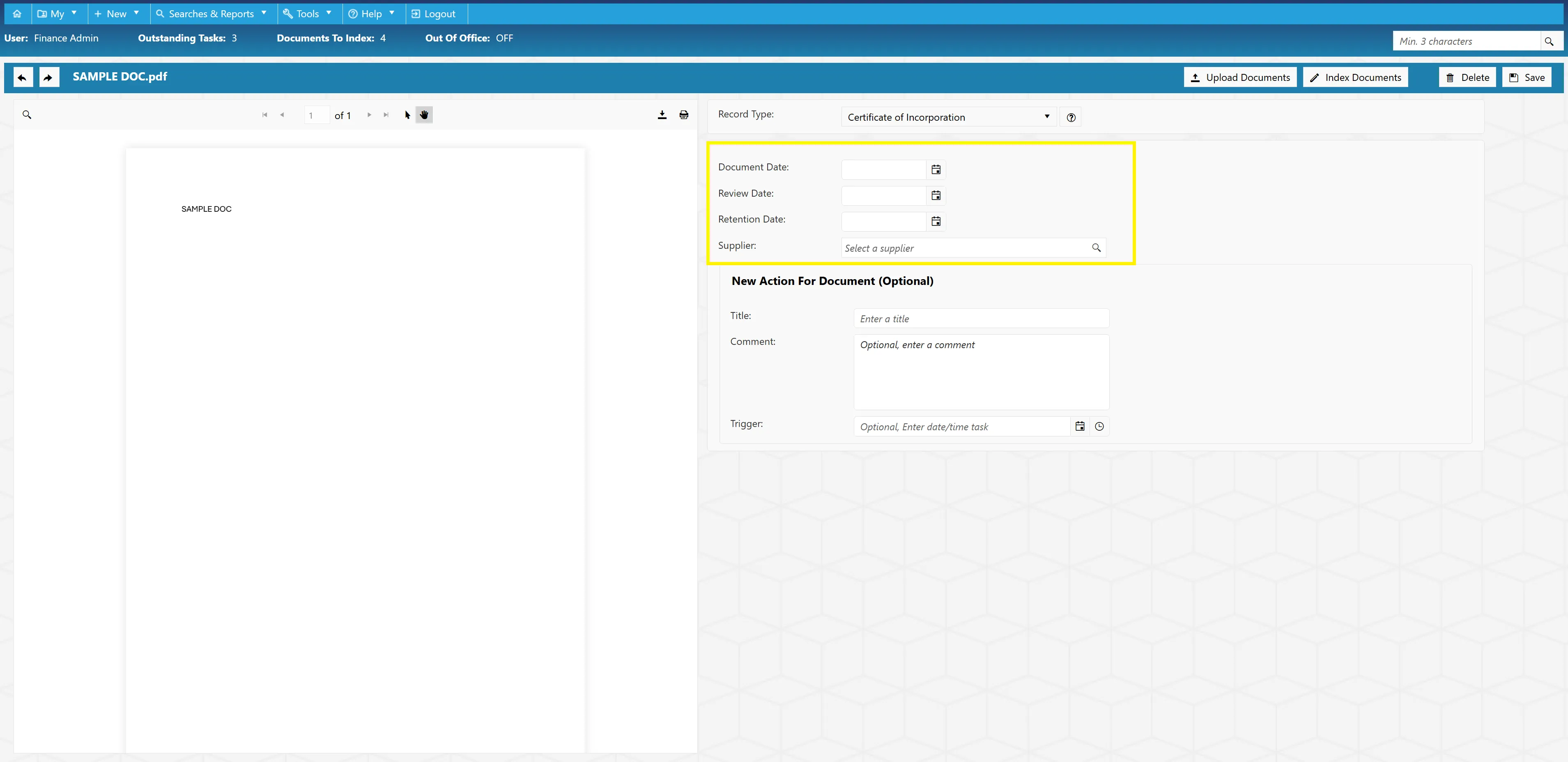1568x762 pixels.
Task: Click SAMPLE DOC text on the PDF page
Action: click(x=206, y=209)
